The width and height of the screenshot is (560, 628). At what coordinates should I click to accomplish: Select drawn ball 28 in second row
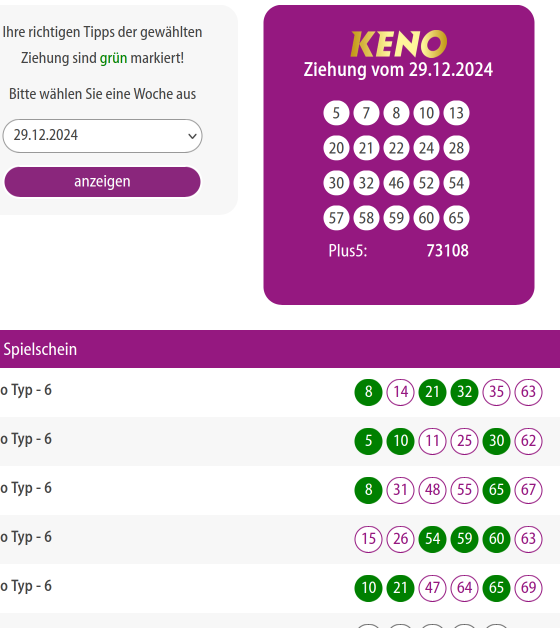(456, 148)
